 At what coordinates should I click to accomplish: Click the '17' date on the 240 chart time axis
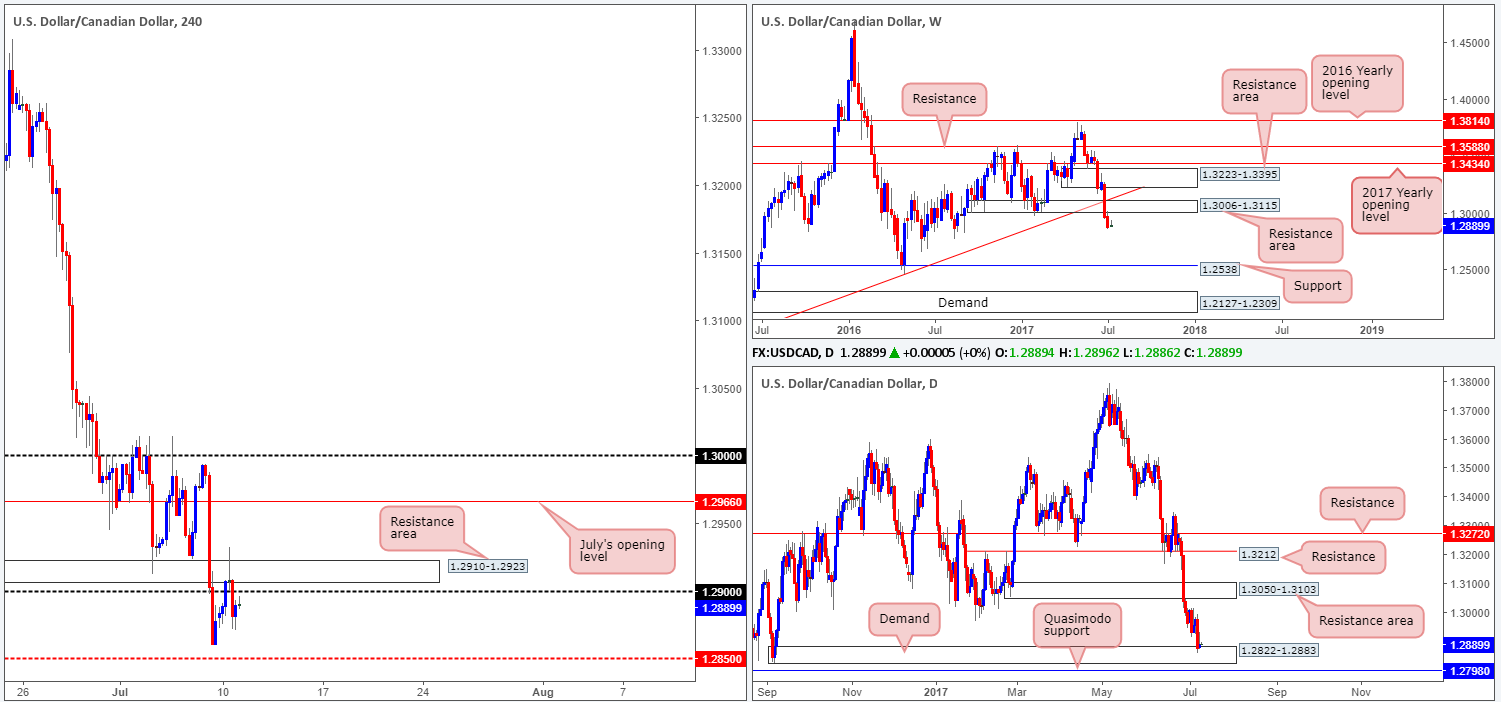pyautogui.click(x=323, y=691)
